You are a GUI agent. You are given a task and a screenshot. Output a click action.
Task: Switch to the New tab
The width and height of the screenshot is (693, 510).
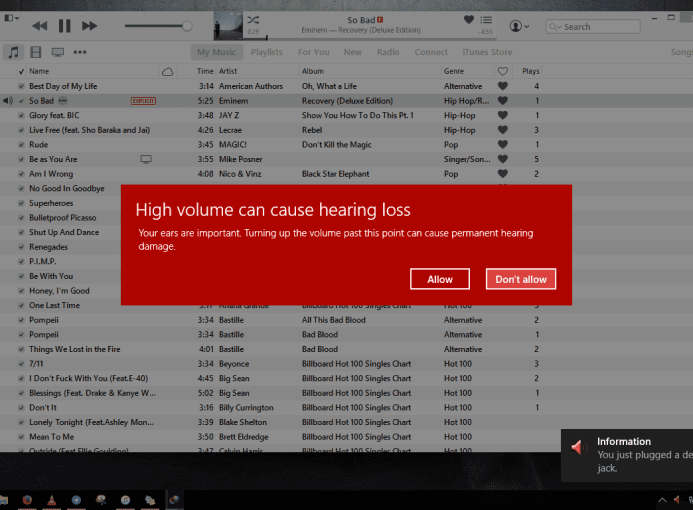coord(353,52)
